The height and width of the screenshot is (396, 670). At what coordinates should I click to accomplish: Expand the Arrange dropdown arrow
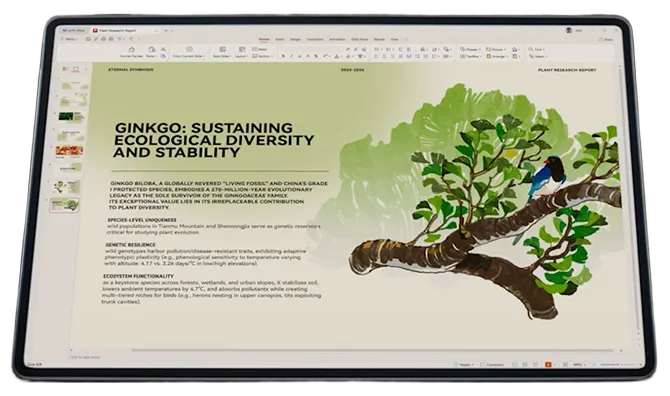click(x=507, y=56)
